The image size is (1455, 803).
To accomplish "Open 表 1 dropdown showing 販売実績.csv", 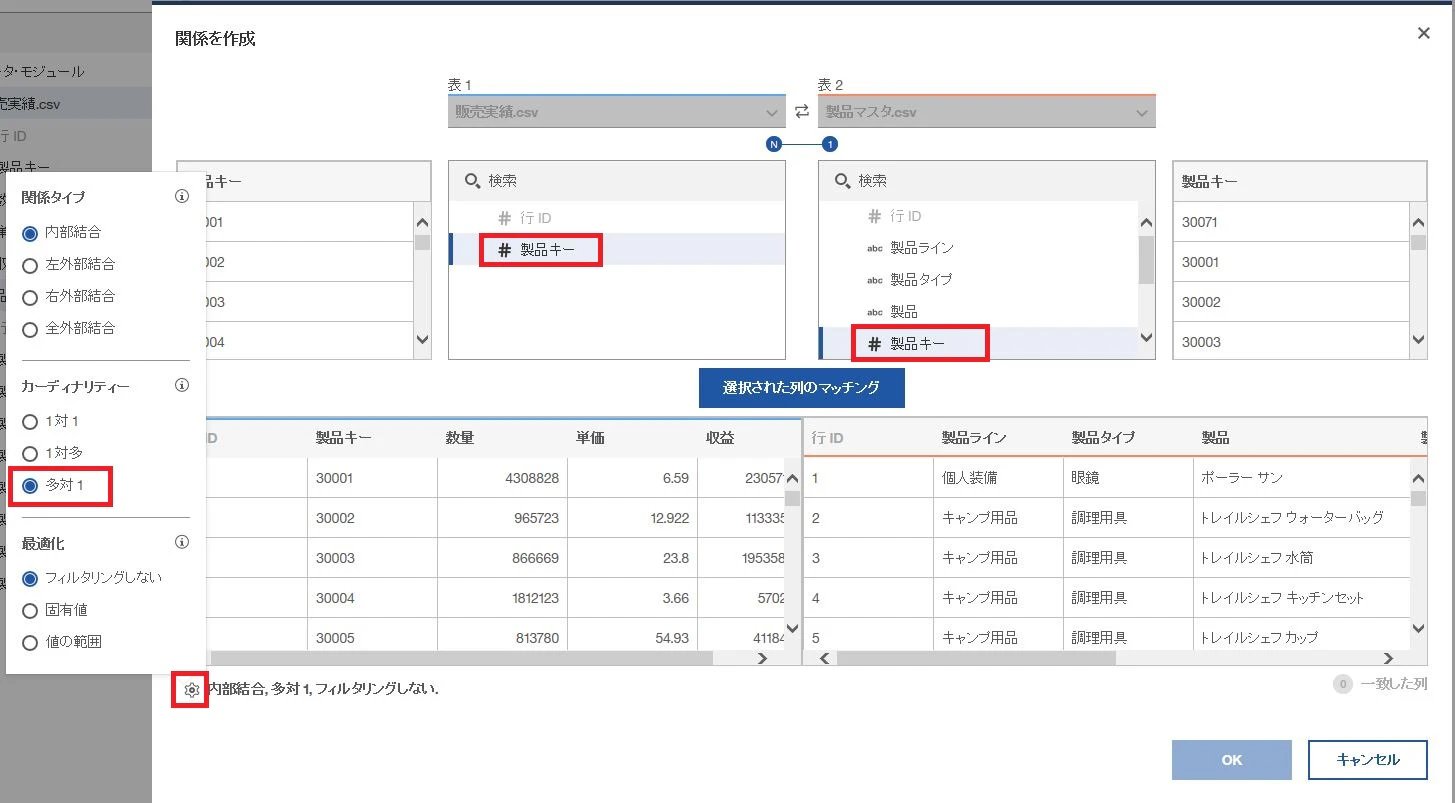I will click(x=617, y=112).
